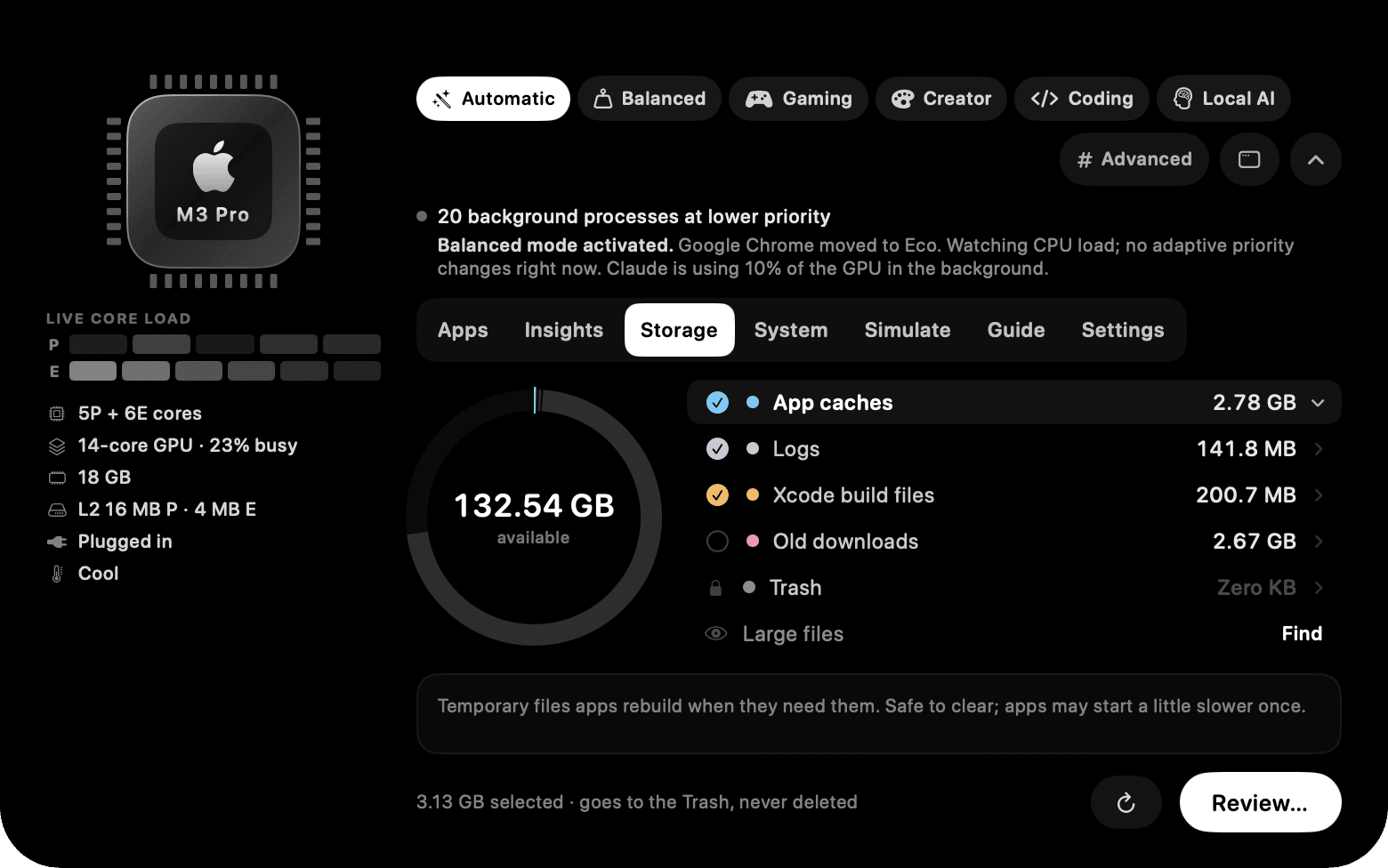The width and height of the screenshot is (1388, 868).
Task: Switch to the System tab
Action: (x=791, y=330)
